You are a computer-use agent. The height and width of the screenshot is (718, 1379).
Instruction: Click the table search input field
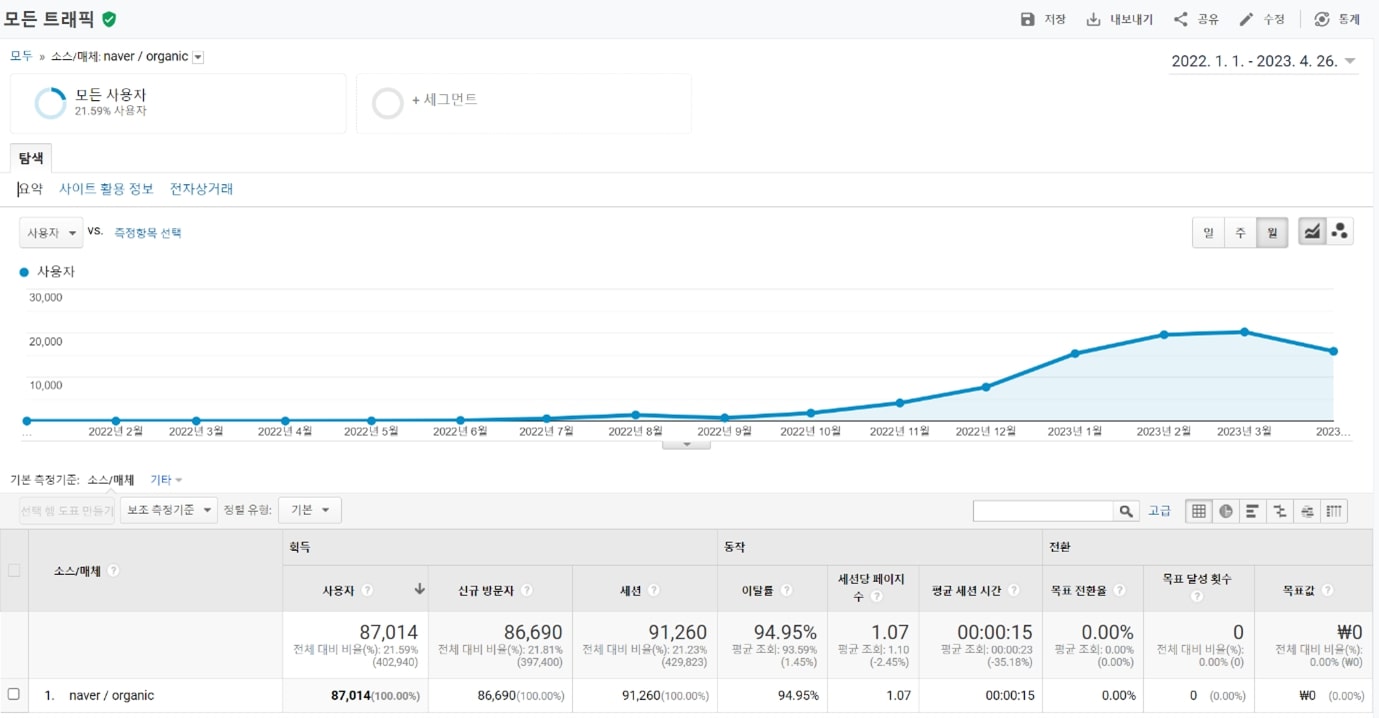click(1043, 511)
